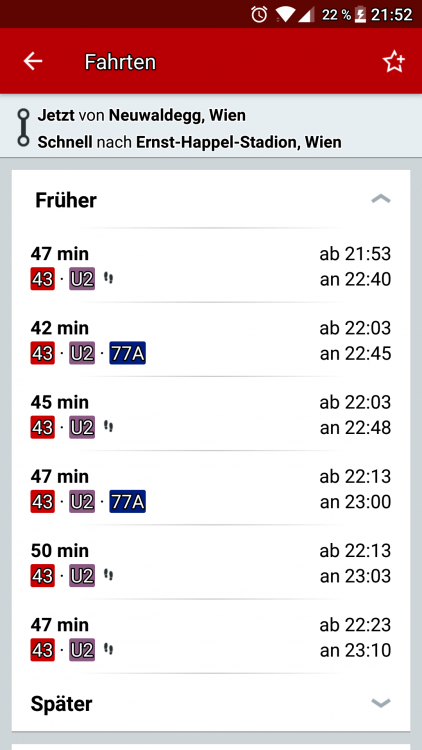Image resolution: width=422 pixels, height=750 pixels.
Task: Add trip to favorites via star icon
Action: tap(393, 62)
